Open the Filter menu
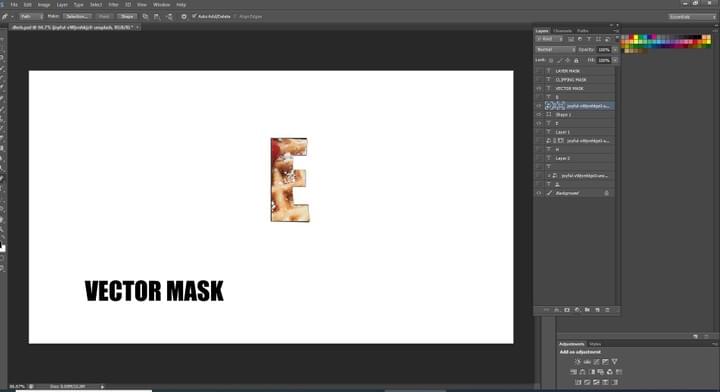 point(113,5)
